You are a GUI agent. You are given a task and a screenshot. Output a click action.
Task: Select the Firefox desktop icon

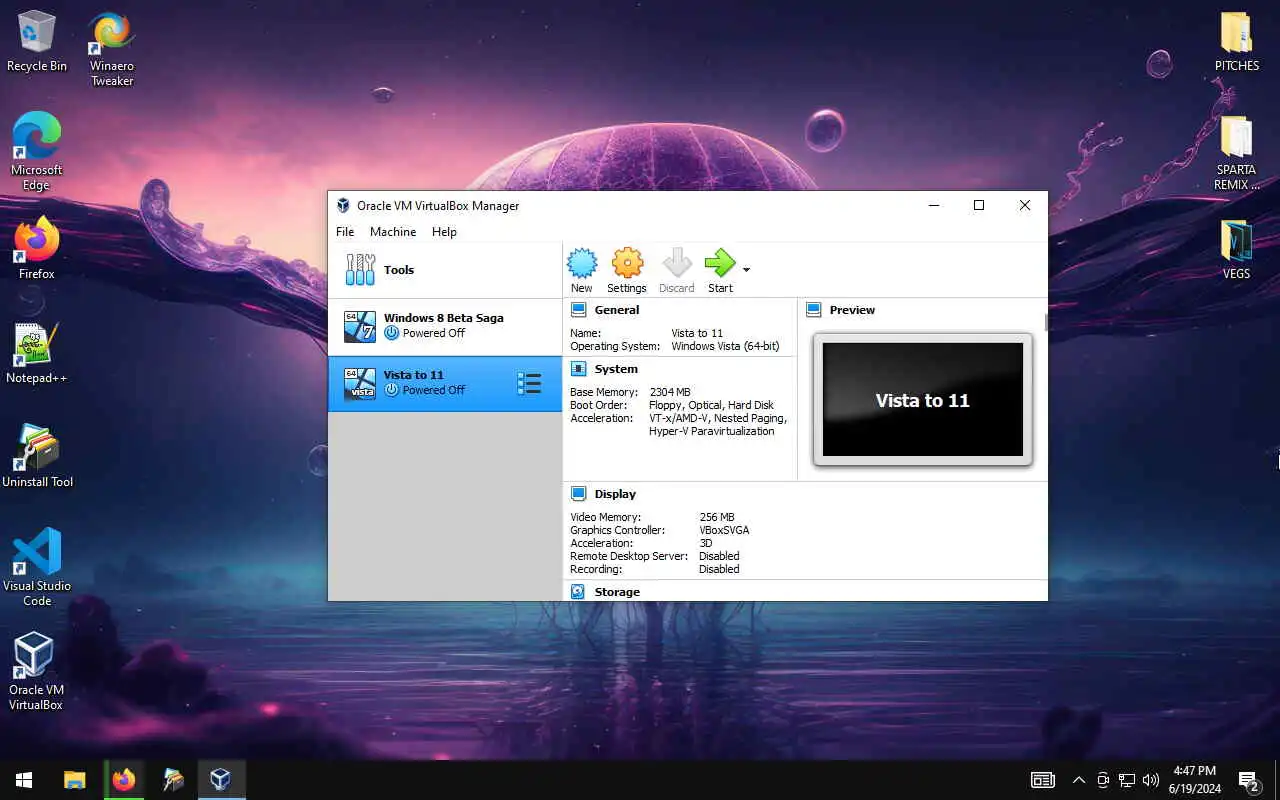(37, 248)
